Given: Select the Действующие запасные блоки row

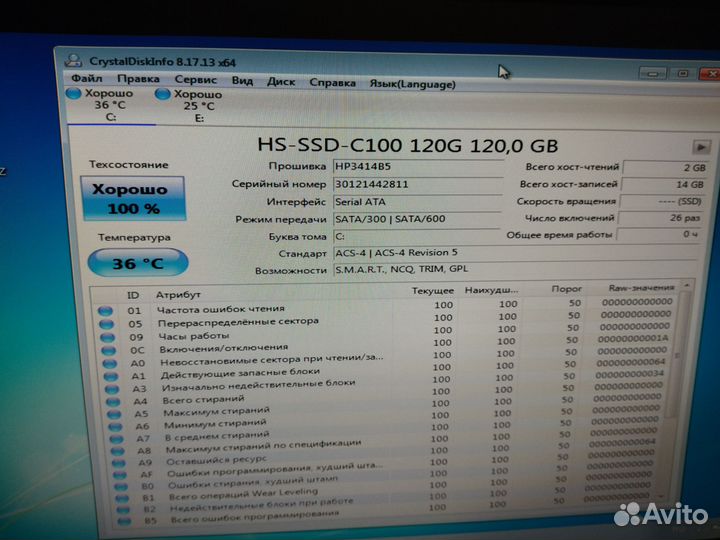Looking at the screenshot, I should [x=385, y=371].
